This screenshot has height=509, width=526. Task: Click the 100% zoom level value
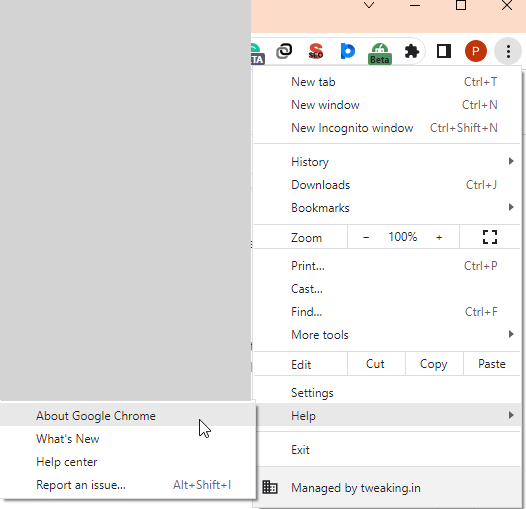tap(403, 237)
